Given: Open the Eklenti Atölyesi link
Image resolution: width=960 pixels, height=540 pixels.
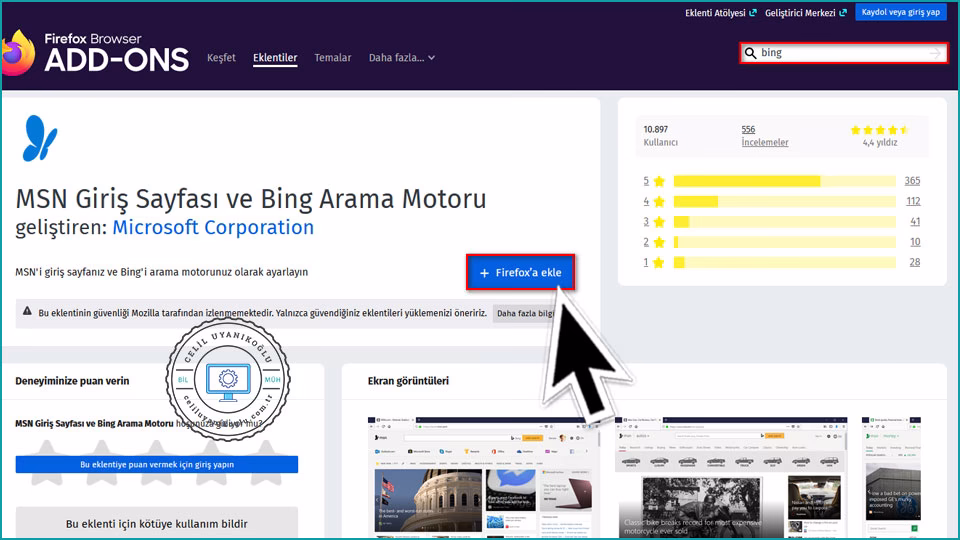Looking at the screenshot, I should point(721,13).
